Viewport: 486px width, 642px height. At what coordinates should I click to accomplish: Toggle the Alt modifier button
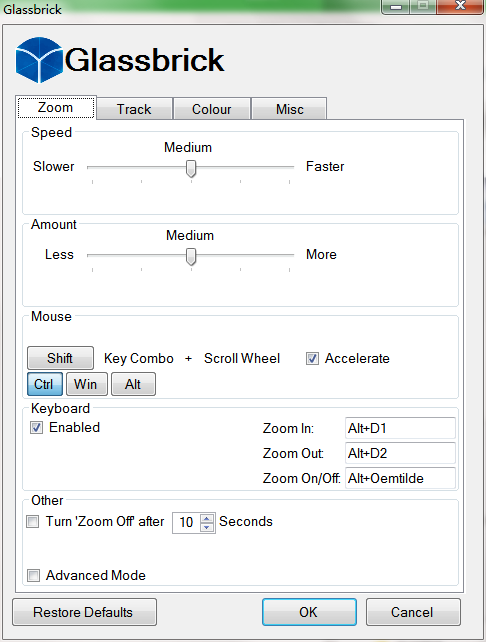click(133, 384)
